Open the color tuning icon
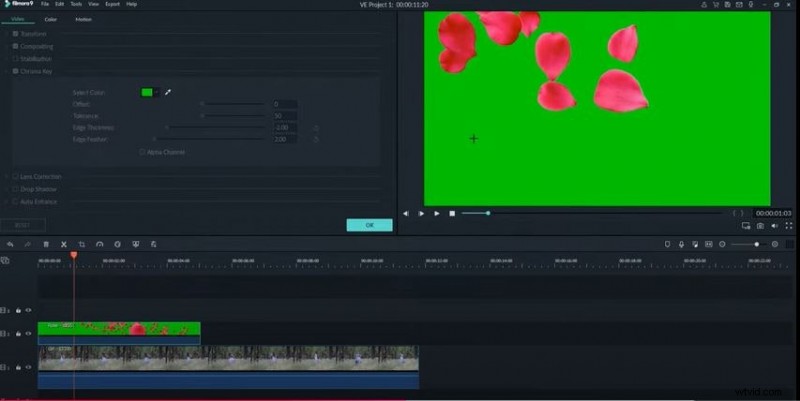800x401 pixels. point(117,244)
